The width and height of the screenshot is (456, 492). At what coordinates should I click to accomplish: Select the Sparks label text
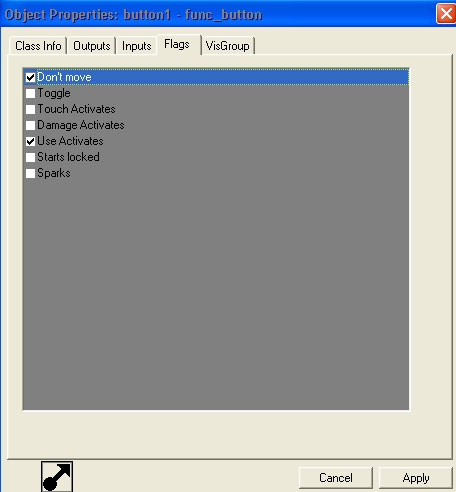54,173
